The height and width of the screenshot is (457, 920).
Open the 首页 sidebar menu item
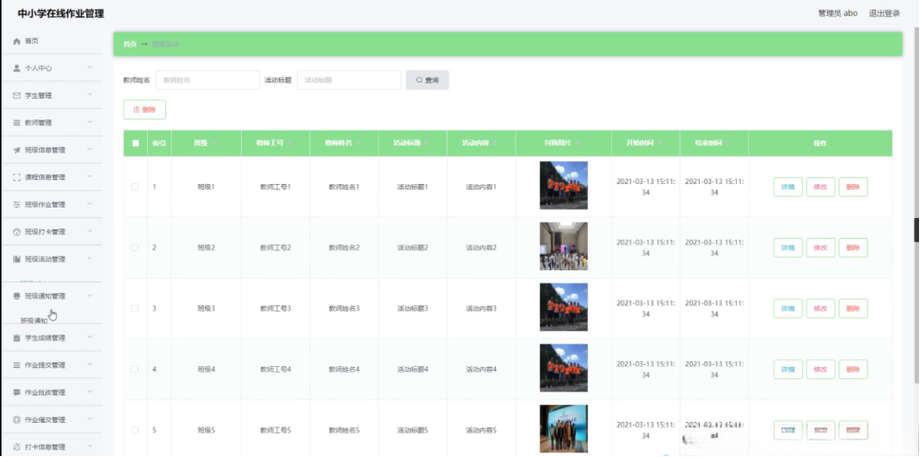(52, 41)
